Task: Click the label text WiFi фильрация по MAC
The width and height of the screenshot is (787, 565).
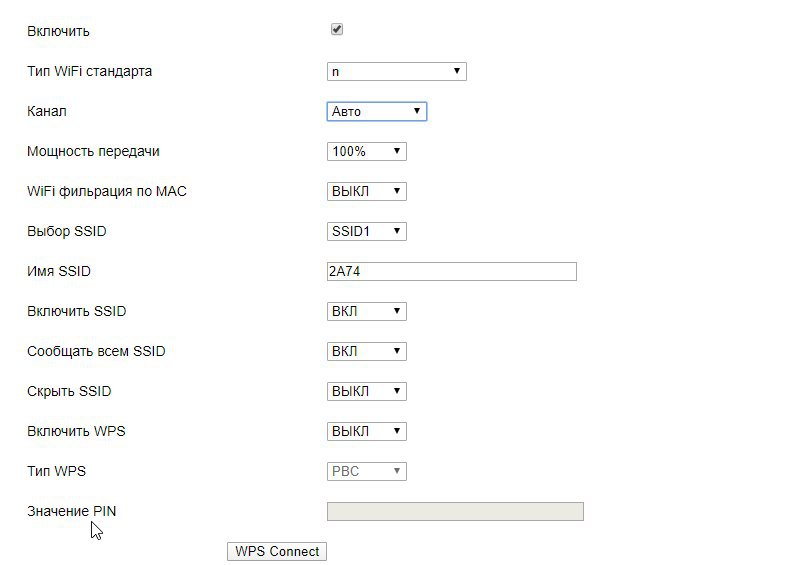Action: tap(107, 191)
